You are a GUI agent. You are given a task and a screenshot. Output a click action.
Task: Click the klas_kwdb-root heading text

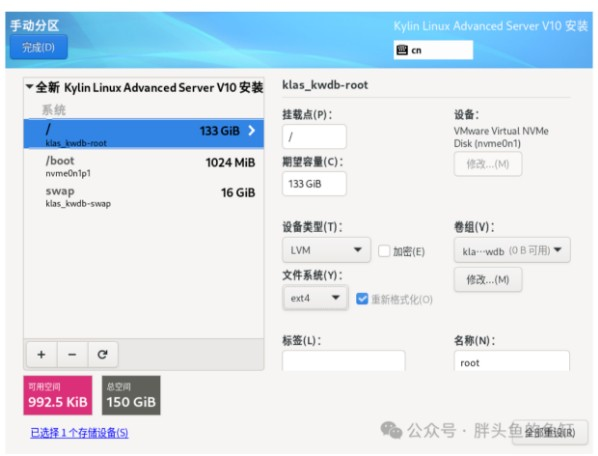pos(325,85)
